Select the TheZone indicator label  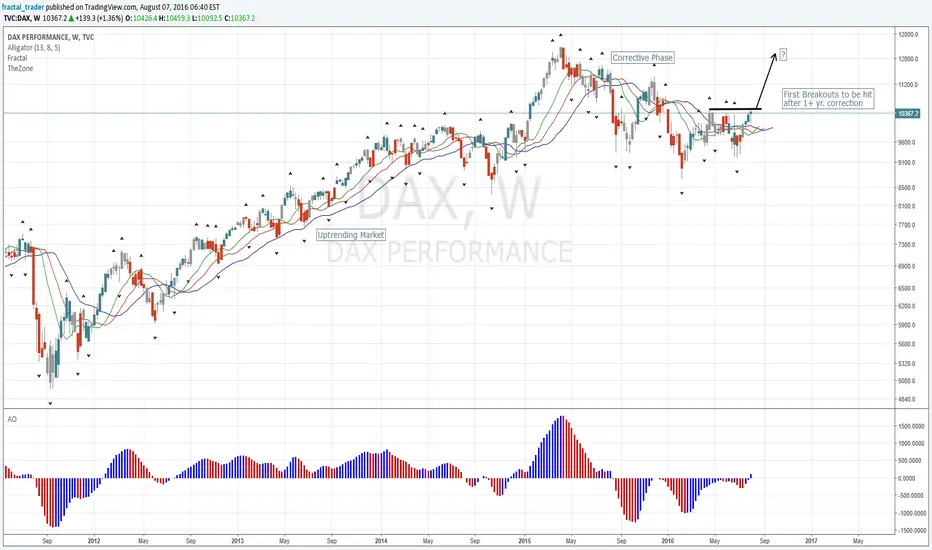(x=20, y=68)
